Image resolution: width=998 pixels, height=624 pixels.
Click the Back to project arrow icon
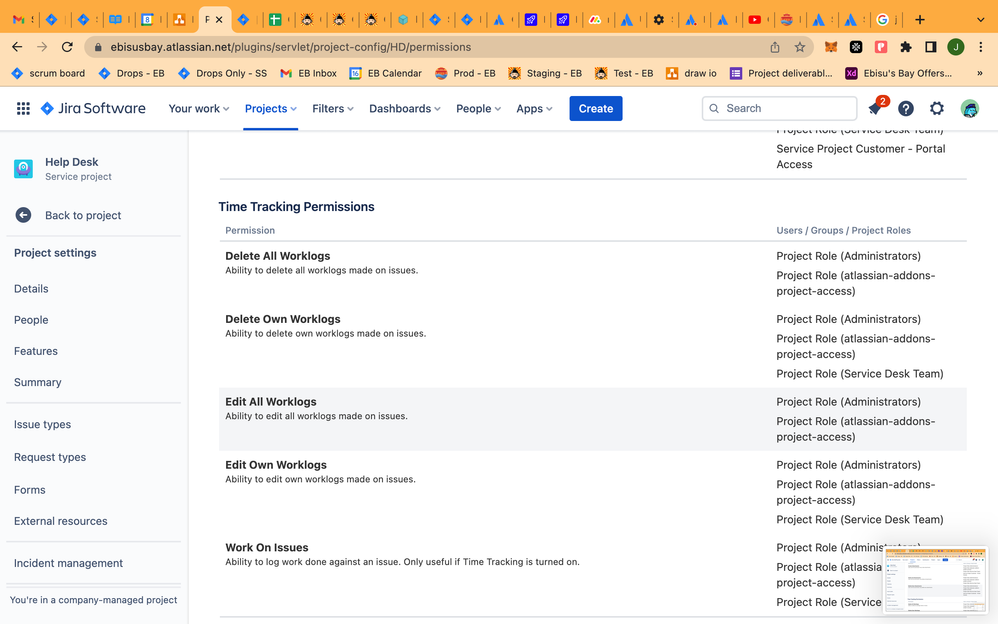23,215
